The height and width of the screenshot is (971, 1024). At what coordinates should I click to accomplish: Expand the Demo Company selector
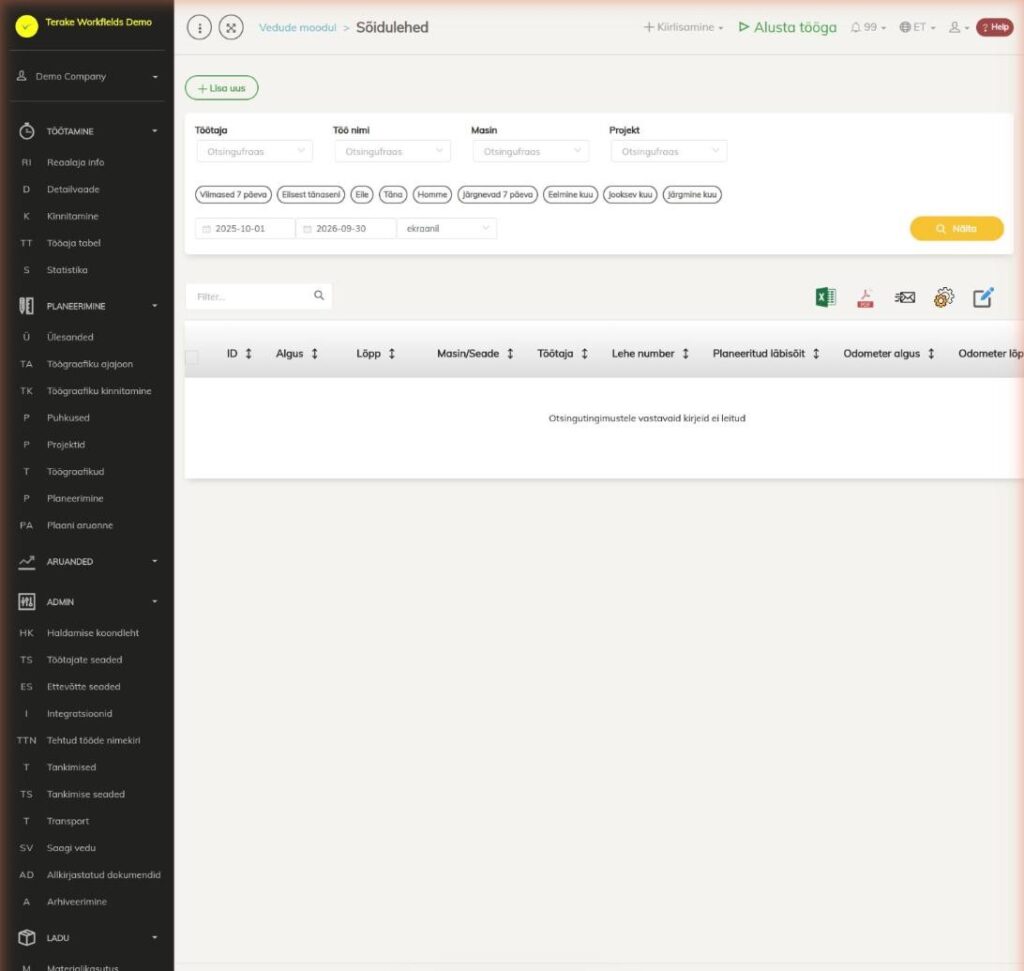point(88,76)
